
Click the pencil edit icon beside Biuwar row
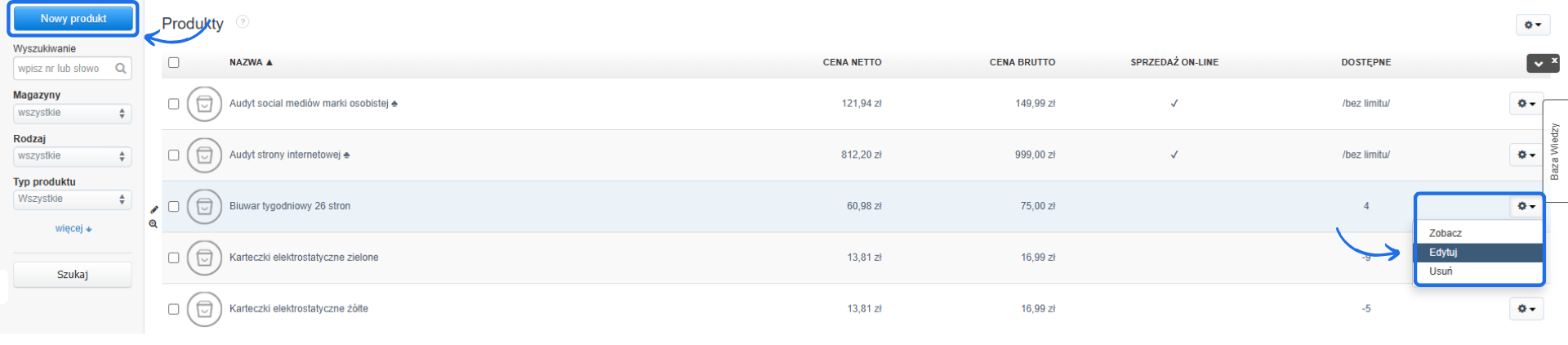pyautogui.click(x=154, y=209)
